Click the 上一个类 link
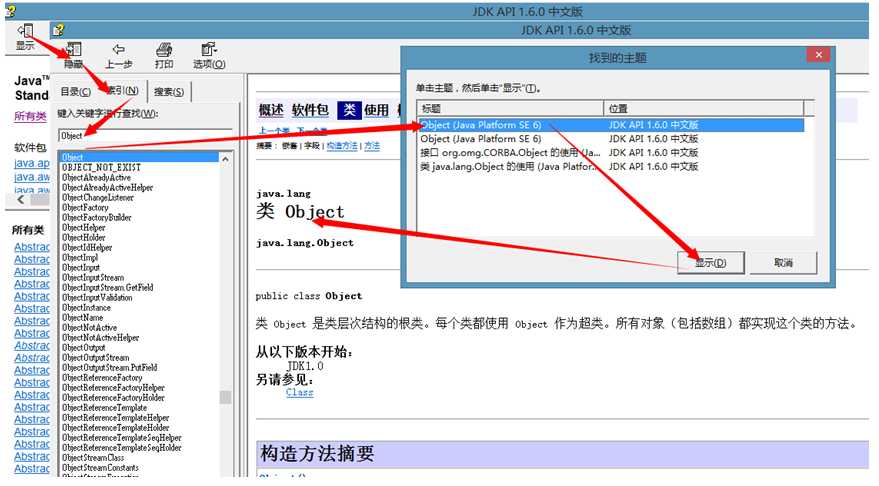This screenshot has width=879, height=486. point(275,131)
